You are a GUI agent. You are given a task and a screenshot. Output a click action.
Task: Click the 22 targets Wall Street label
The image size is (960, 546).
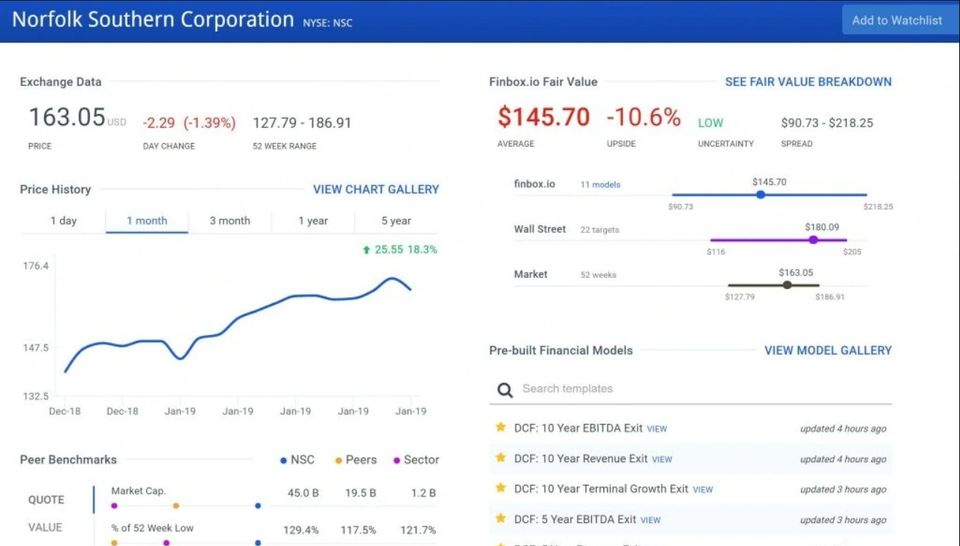[x=599, y=230]
